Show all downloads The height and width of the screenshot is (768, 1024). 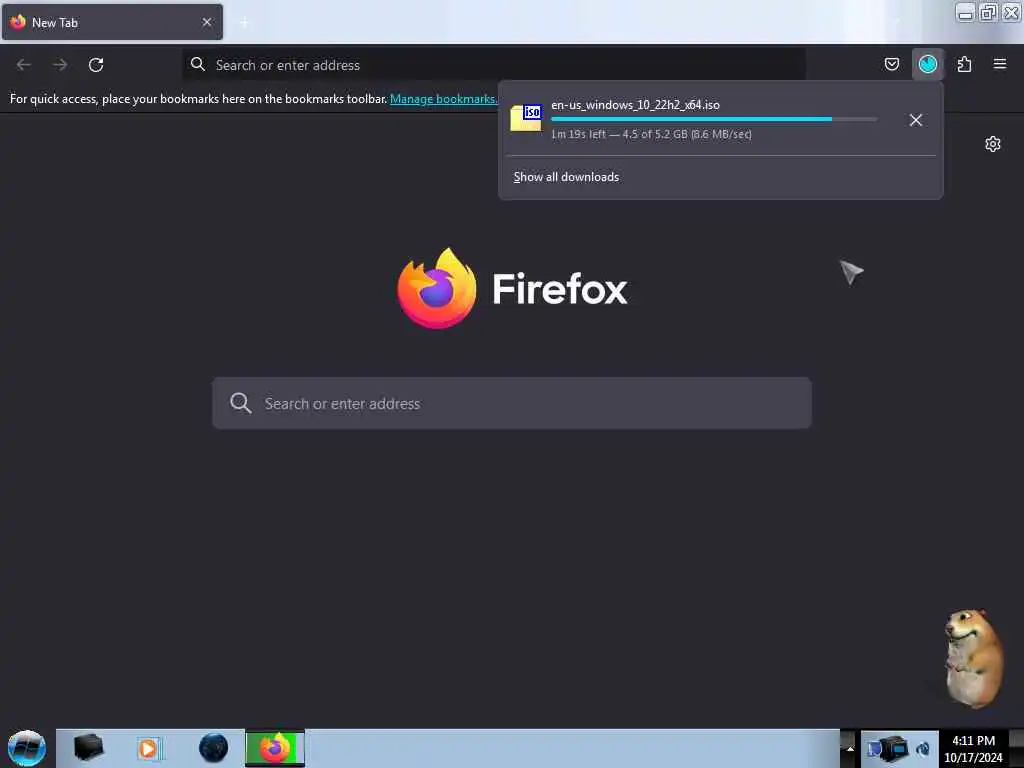coord(566,177)
